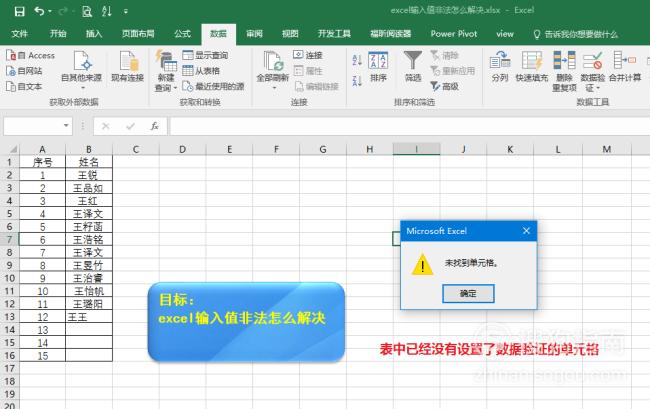Open the Name Box dropdown arrow

pos(66,126)
